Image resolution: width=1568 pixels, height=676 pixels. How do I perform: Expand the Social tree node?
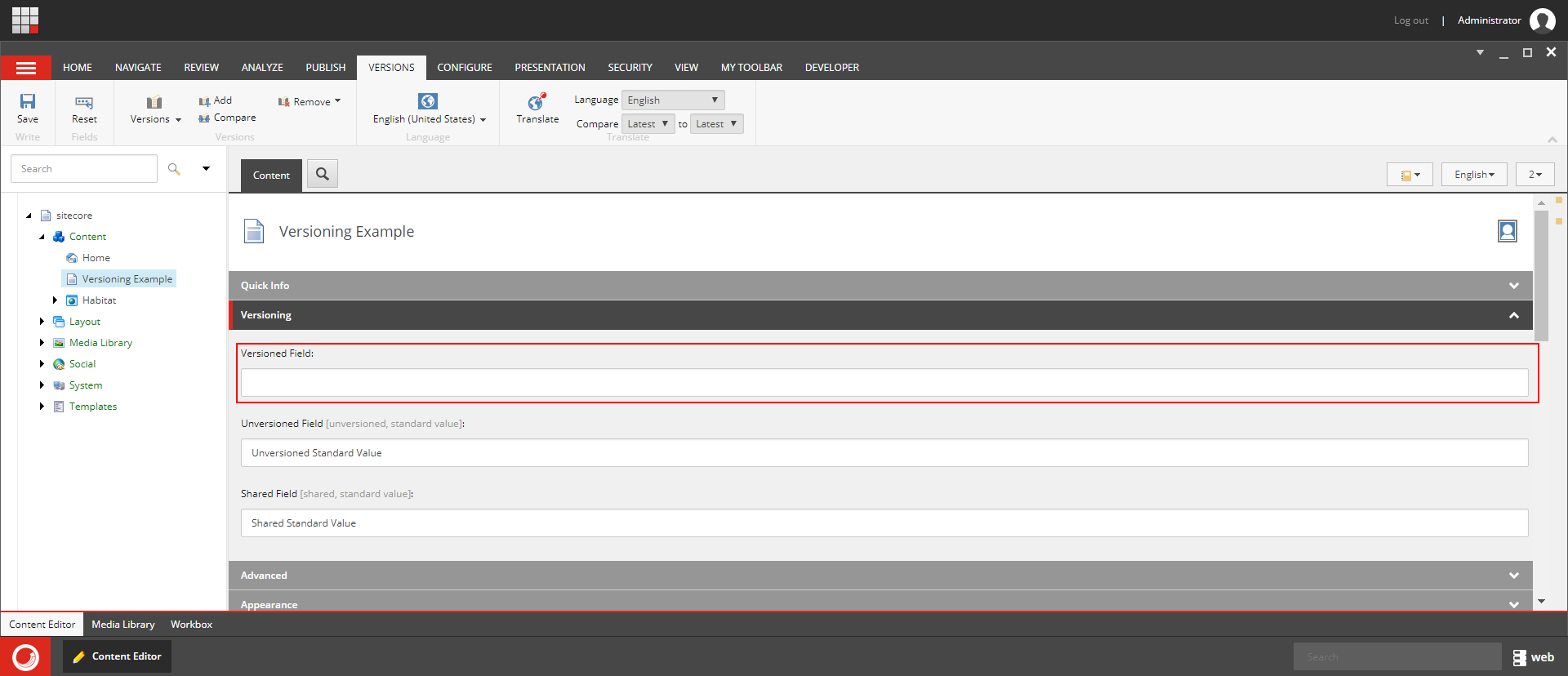click(x=42, y=364)
